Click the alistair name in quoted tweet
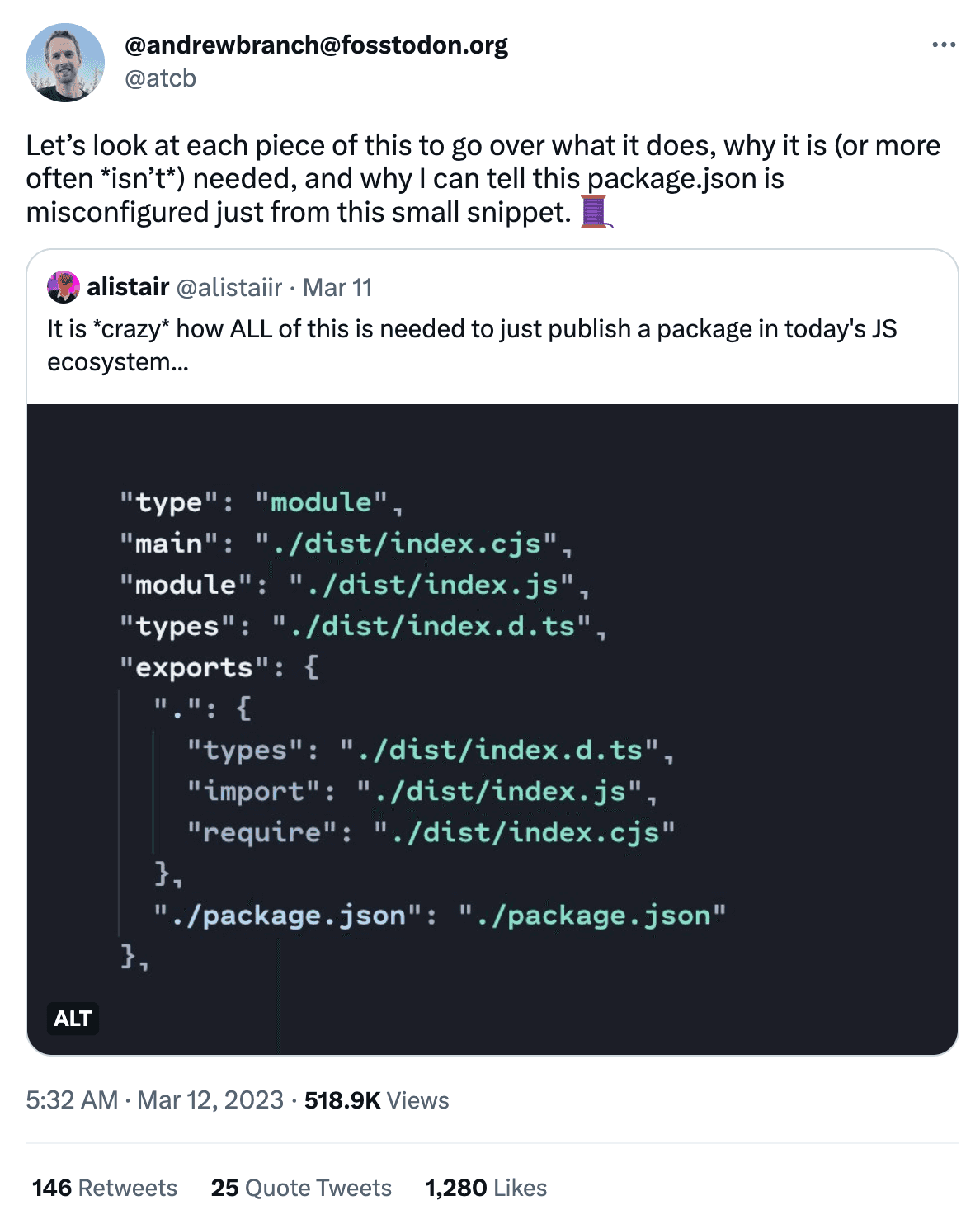The width and height of the screenshot is (980, 1224). tap(128, 287)
